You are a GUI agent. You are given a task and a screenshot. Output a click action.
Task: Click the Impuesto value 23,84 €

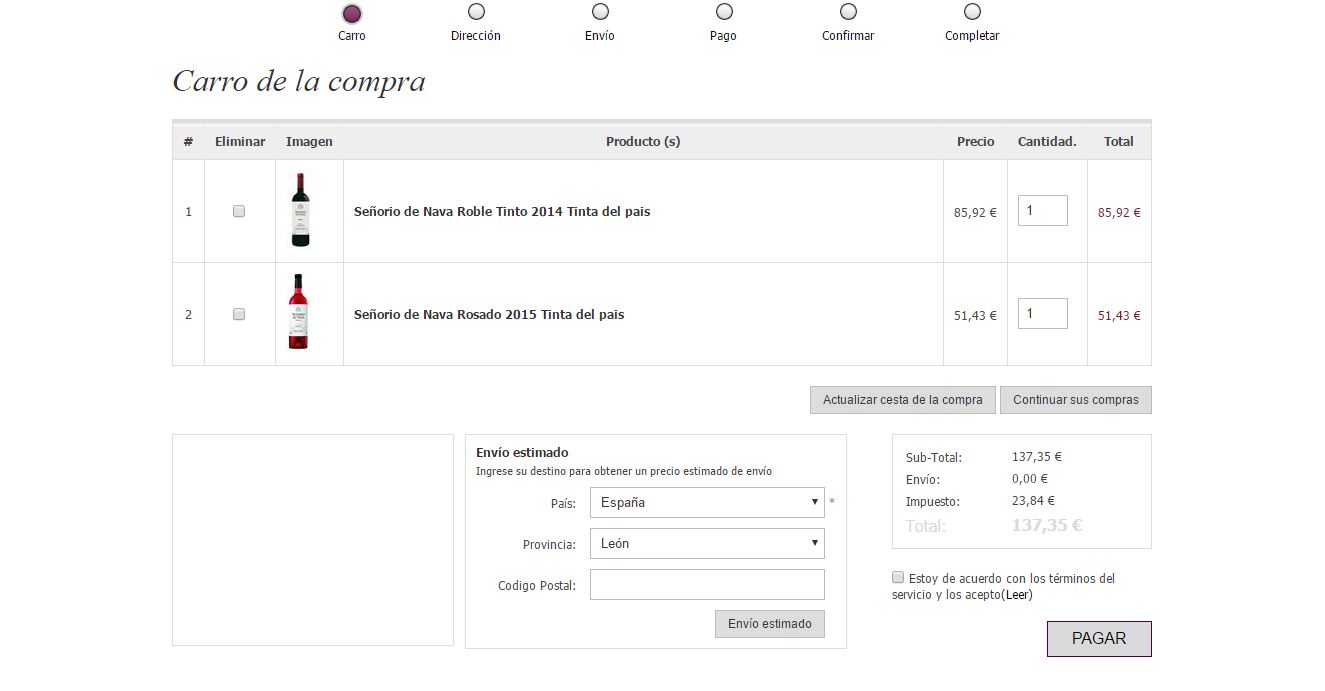(x=1033, y=501)
